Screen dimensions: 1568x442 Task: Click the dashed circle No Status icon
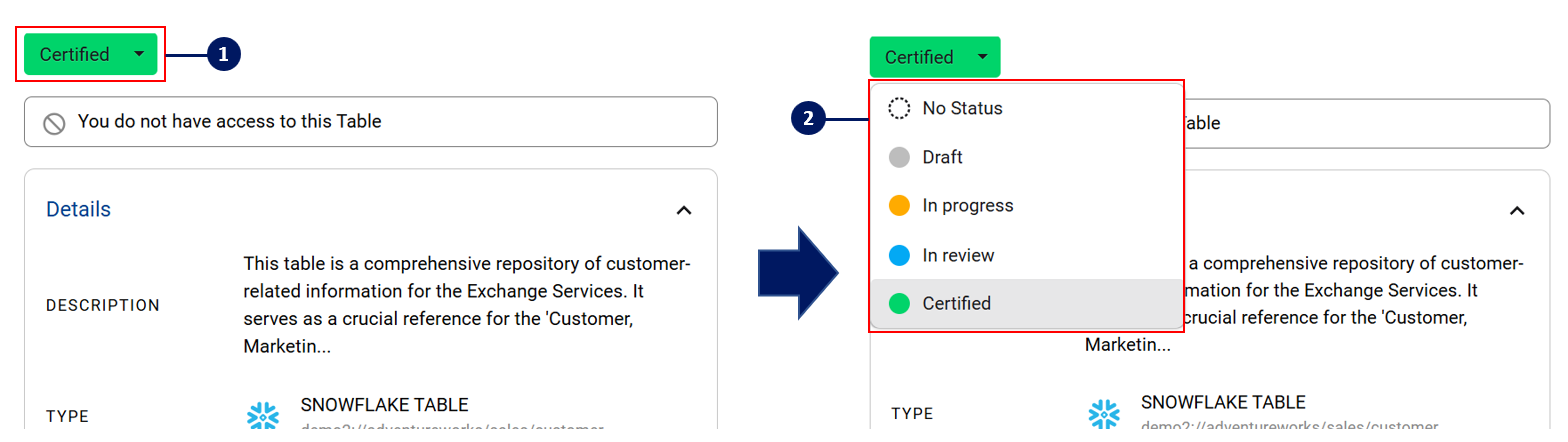(899, 108)
